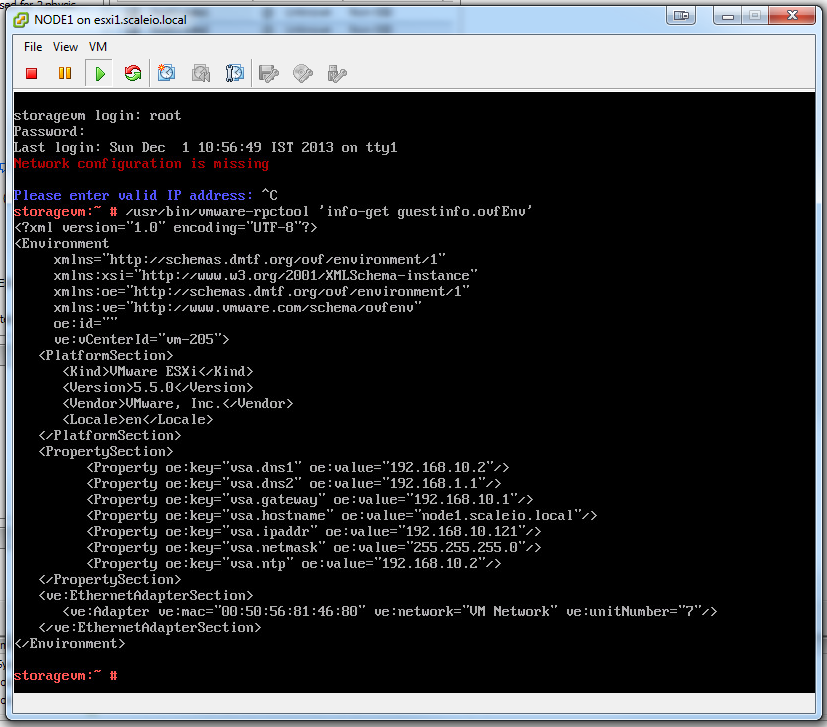The height and width of the screenshot is (727, 827).
Task: Click the vsa.gateway property line
Action: coord(310,500)
